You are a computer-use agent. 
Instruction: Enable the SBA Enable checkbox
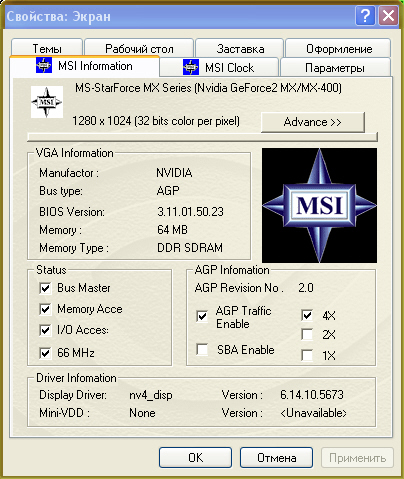pos(202,350)
